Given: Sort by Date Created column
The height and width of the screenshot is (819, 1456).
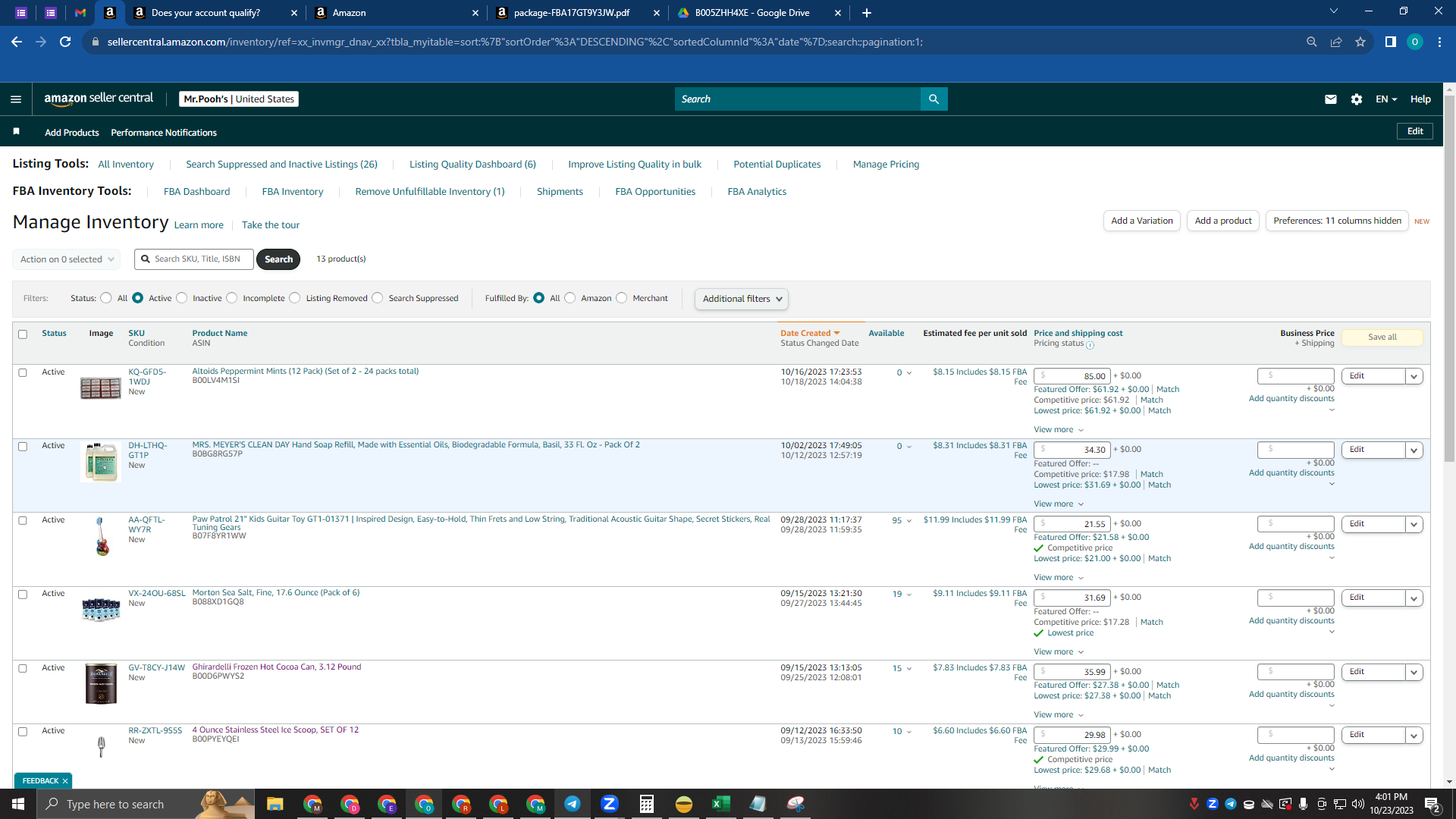Looking at the screenshot, I should 810,333.
